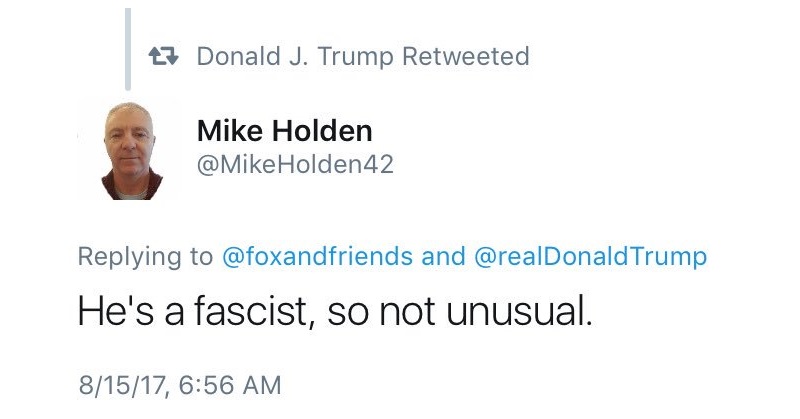The width and height of the screenshot is (800, 419).
Task: Click the tweet text about fascist
Action: tap(335, 311)
